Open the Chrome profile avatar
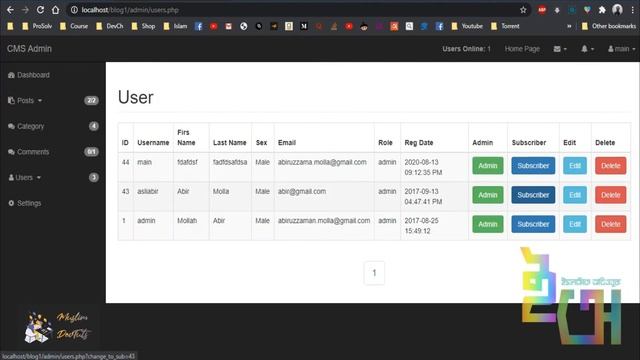The image size is (640, 360). 617,9
